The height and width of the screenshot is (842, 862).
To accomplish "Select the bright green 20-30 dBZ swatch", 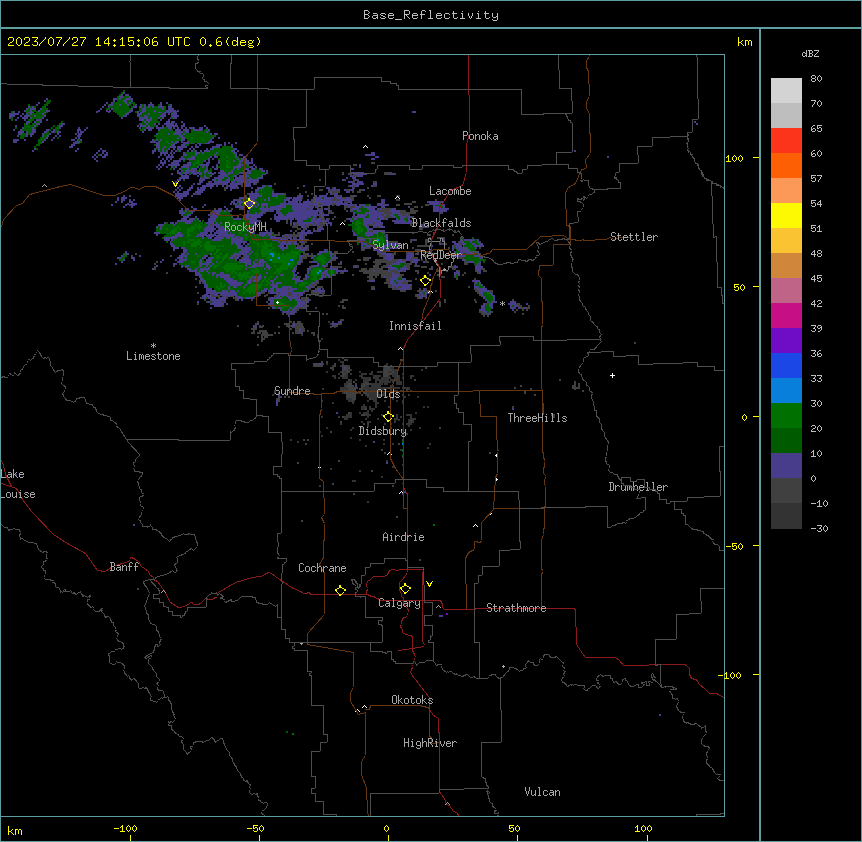I will pyautogui.click(x=786, y=416).
